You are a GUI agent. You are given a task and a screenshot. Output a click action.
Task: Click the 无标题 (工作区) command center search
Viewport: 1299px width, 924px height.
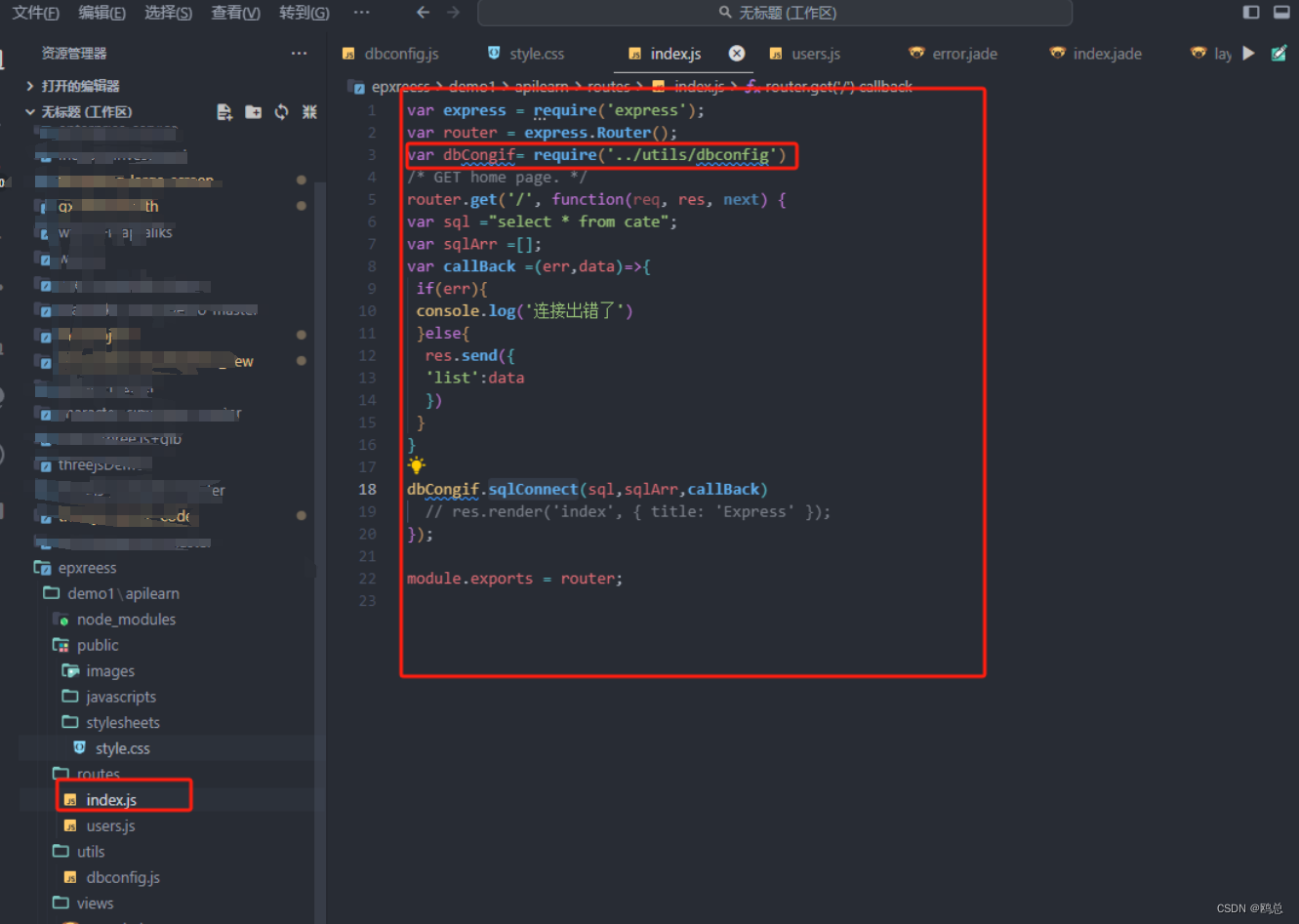(775, 13)
